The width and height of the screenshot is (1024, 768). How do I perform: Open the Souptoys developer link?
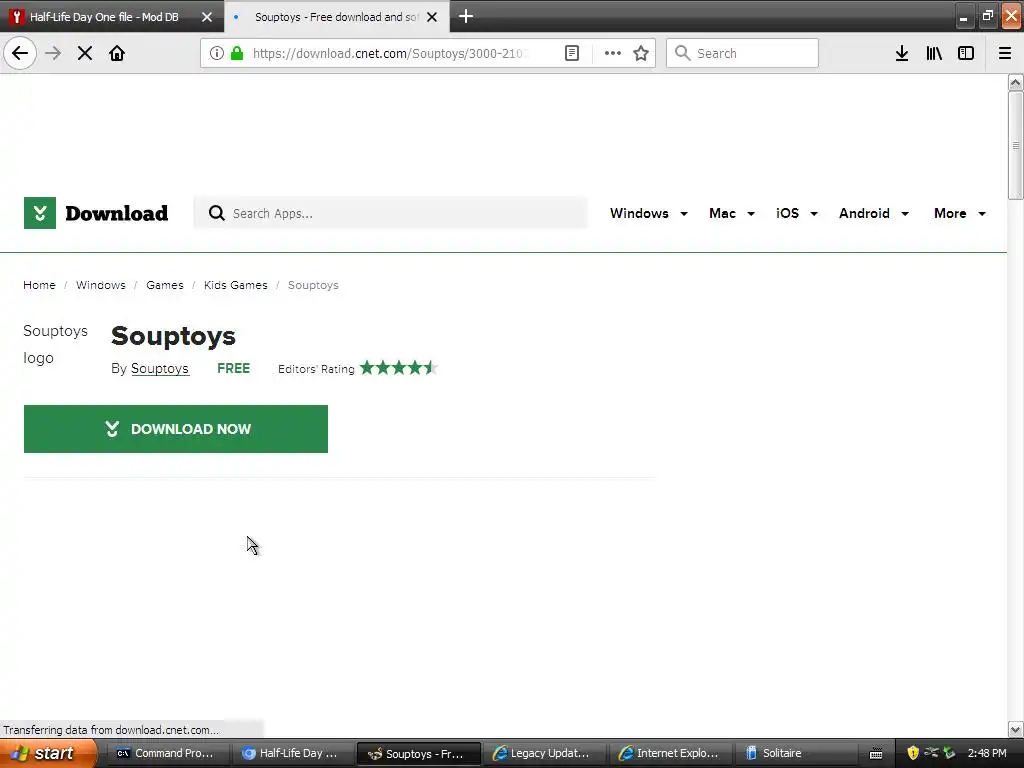point(160,368)
